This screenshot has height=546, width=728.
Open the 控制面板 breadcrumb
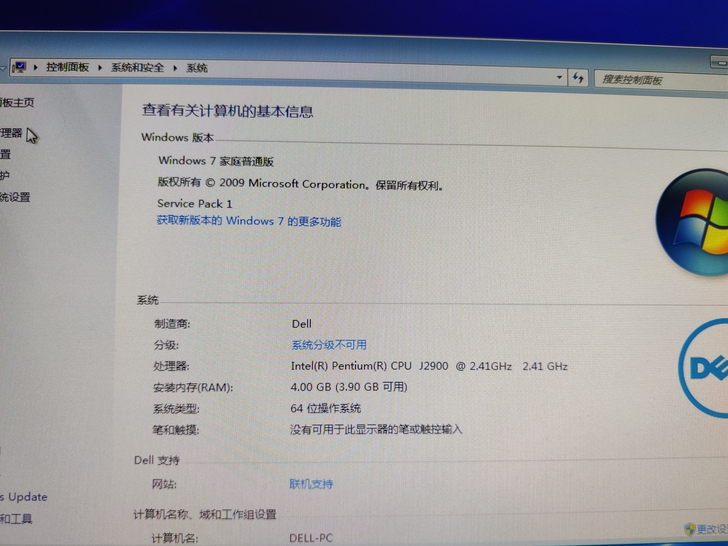[67, 67]
